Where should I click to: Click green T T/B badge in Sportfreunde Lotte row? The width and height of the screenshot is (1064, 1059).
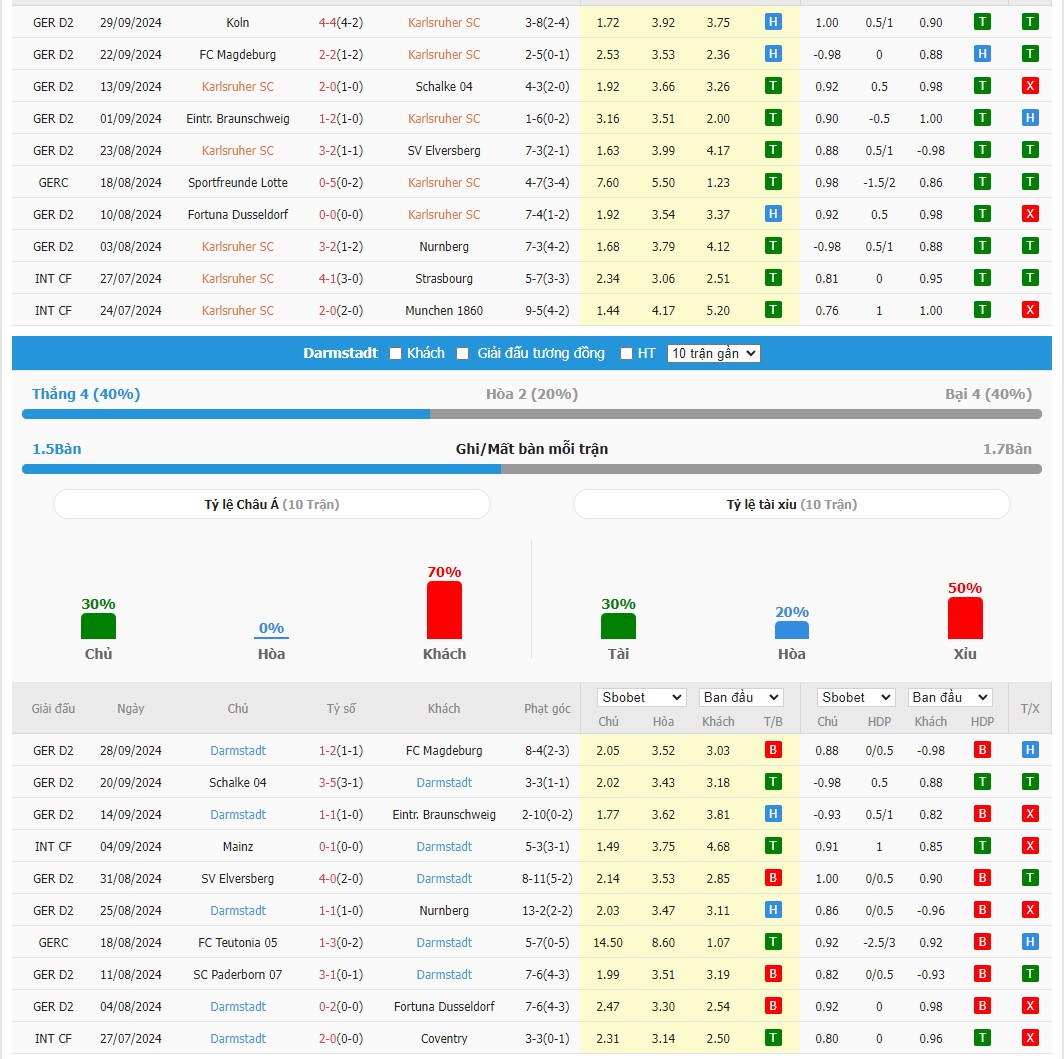pos(773,181)
